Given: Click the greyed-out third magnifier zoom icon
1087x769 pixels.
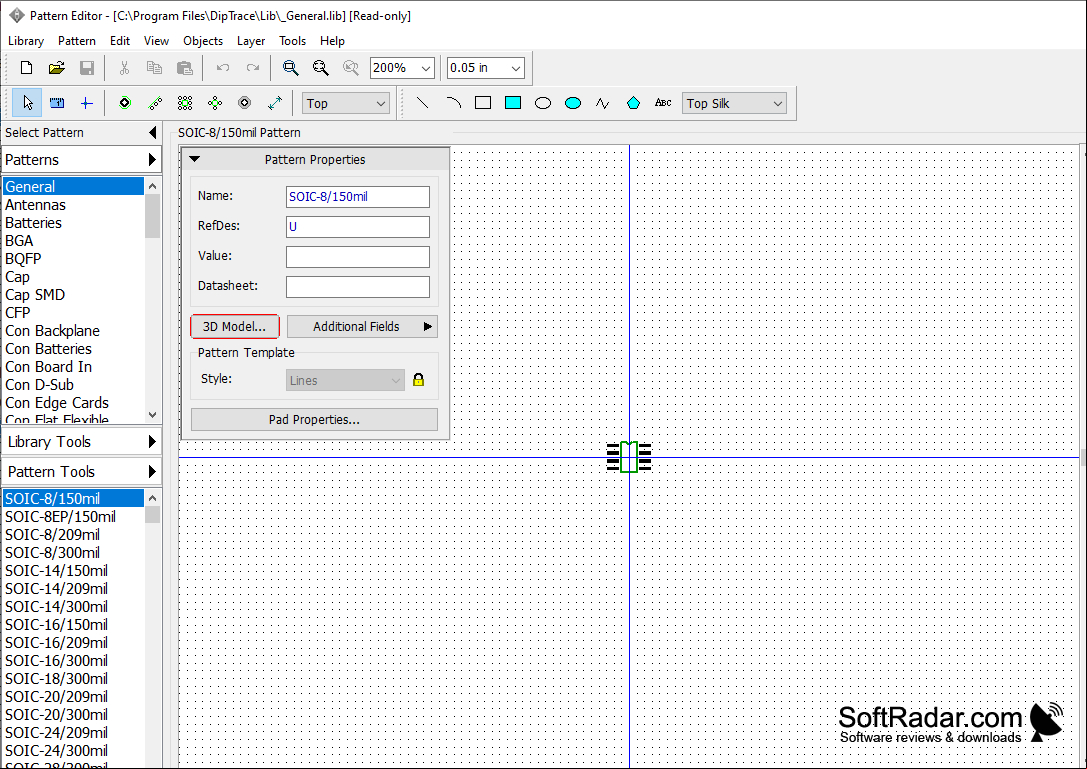Looking at the screenshot, I should point(351,67).
